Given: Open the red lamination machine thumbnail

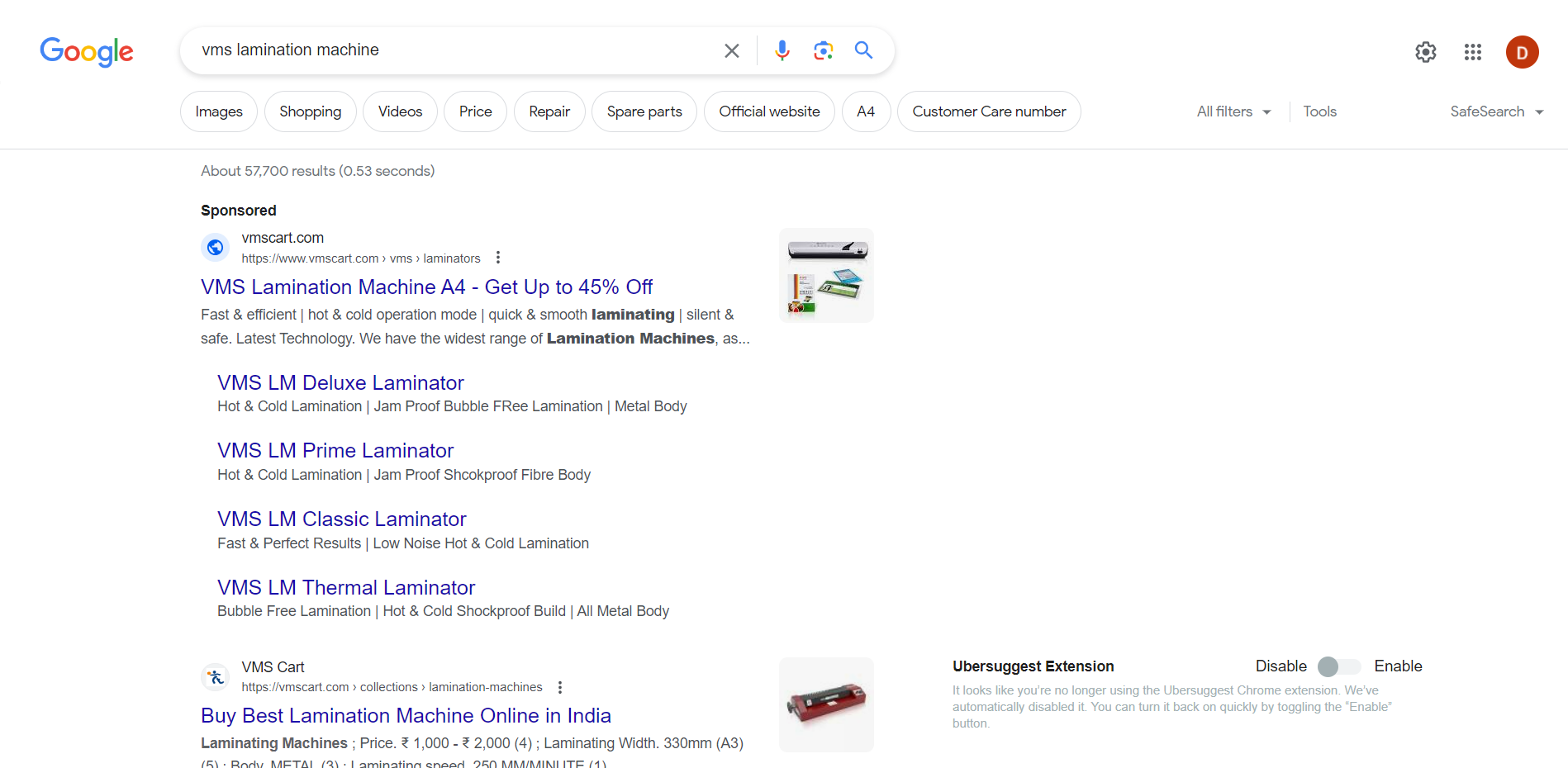Looking at the screenshot, I should 826,704.
